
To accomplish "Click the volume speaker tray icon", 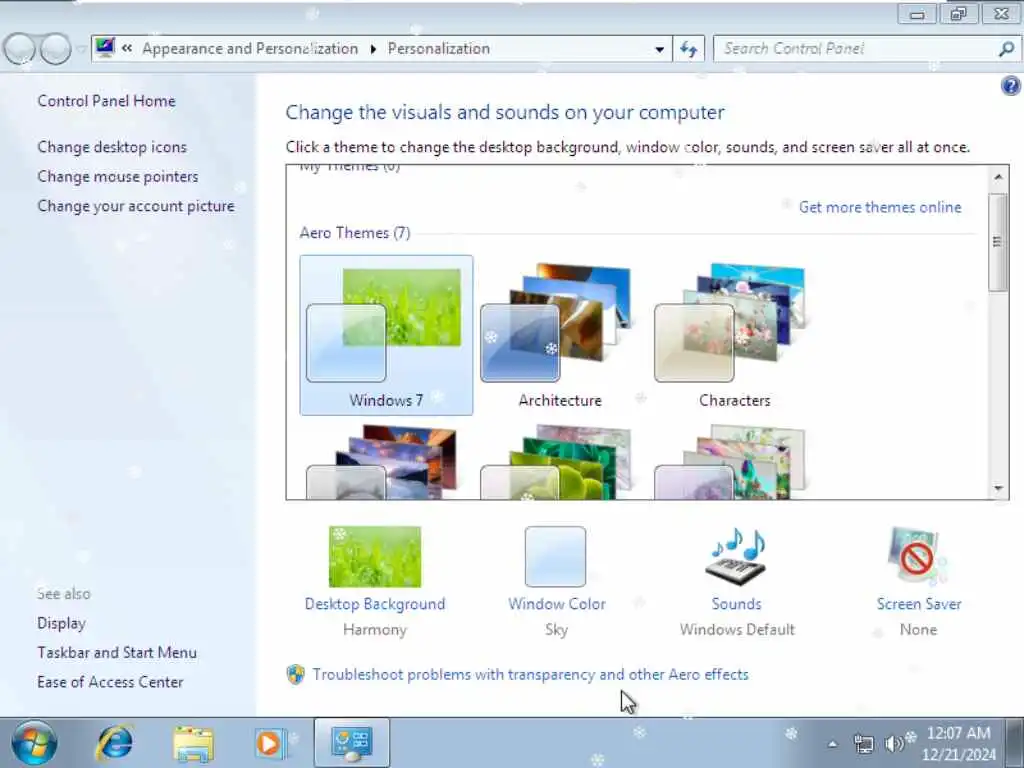I will [x=893, y=743].
